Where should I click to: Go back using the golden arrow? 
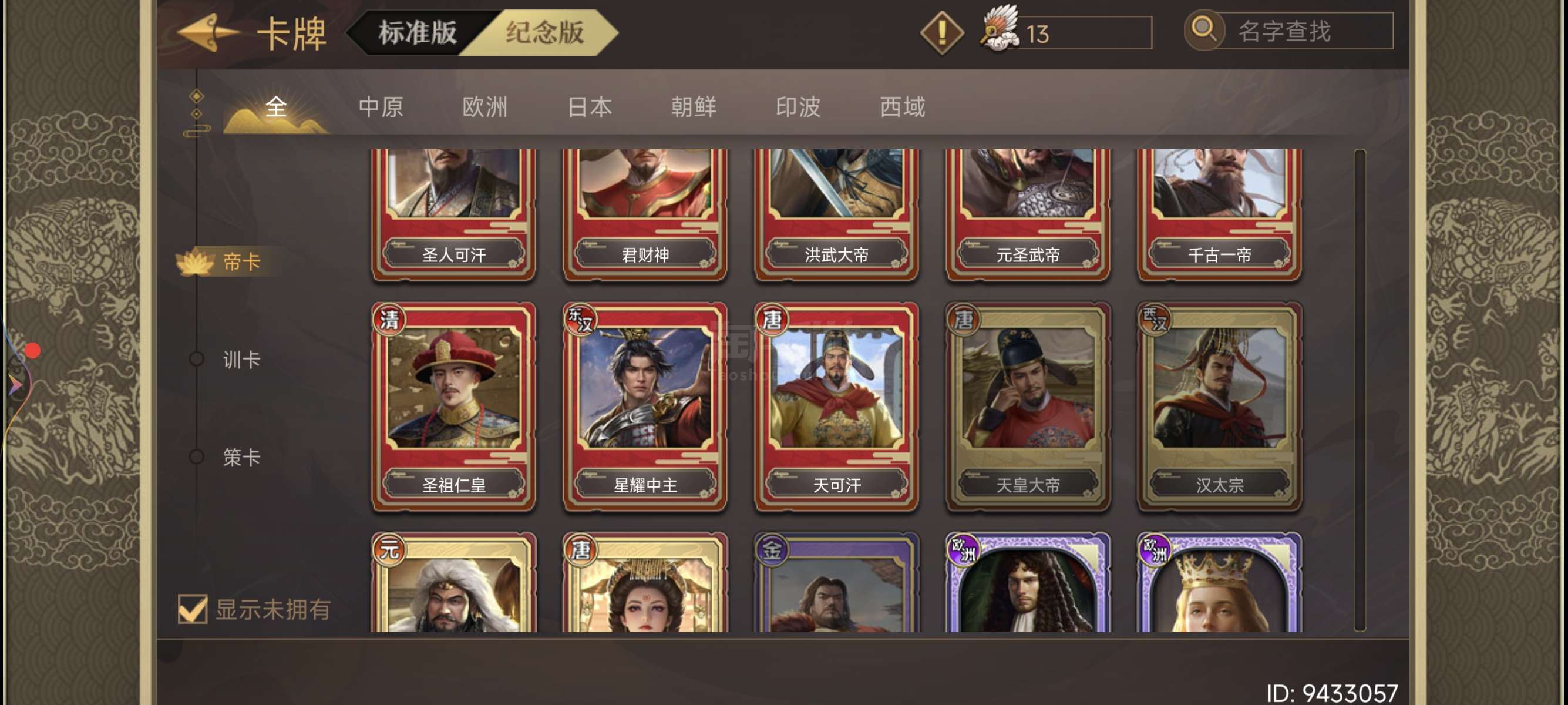tap(207, 32)
